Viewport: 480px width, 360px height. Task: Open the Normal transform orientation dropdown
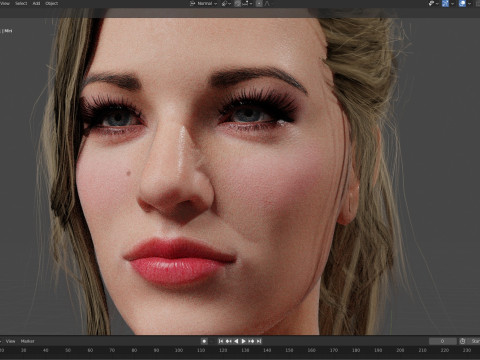(204, 3)
